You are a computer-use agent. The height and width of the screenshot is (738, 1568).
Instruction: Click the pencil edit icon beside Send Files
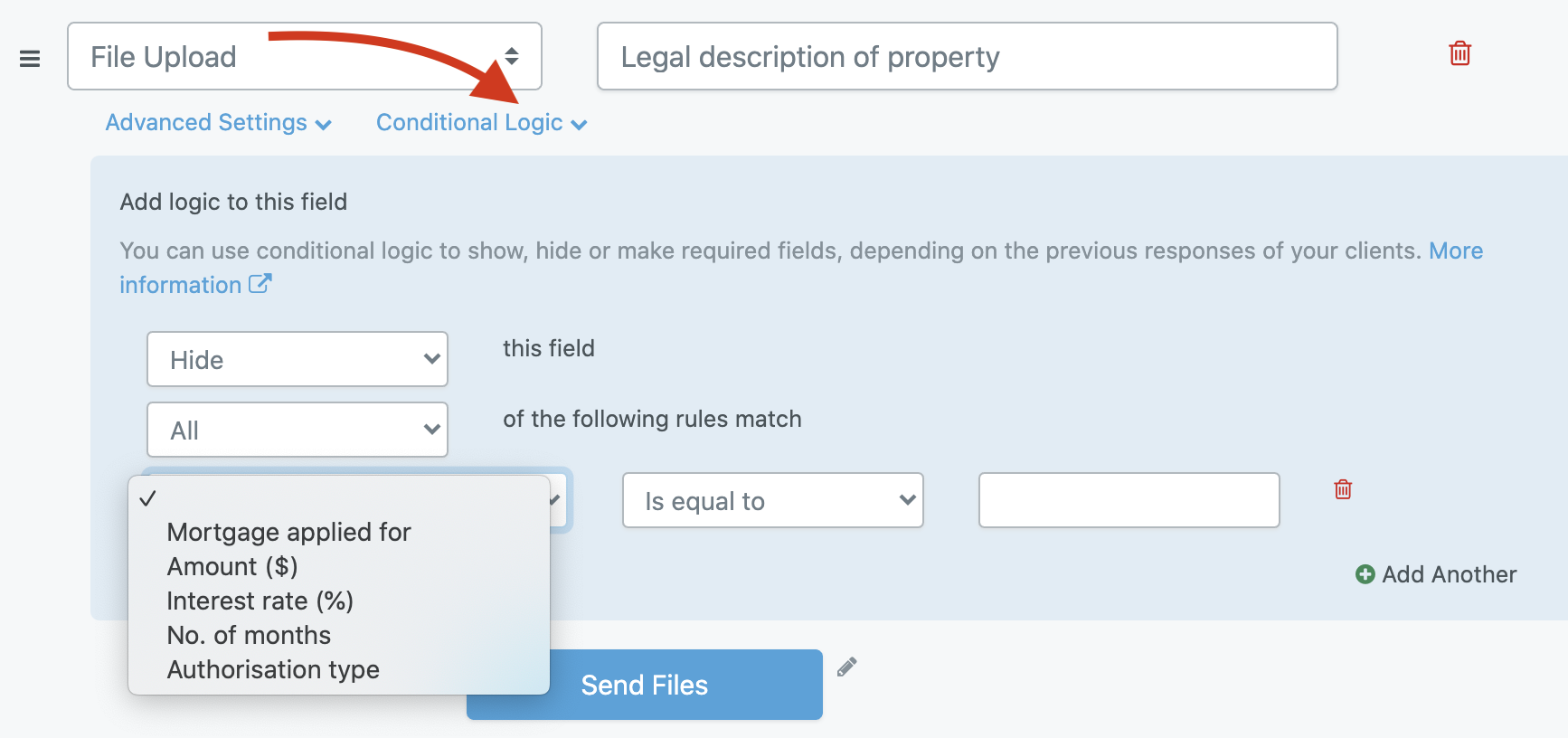(x=846, y=667)
